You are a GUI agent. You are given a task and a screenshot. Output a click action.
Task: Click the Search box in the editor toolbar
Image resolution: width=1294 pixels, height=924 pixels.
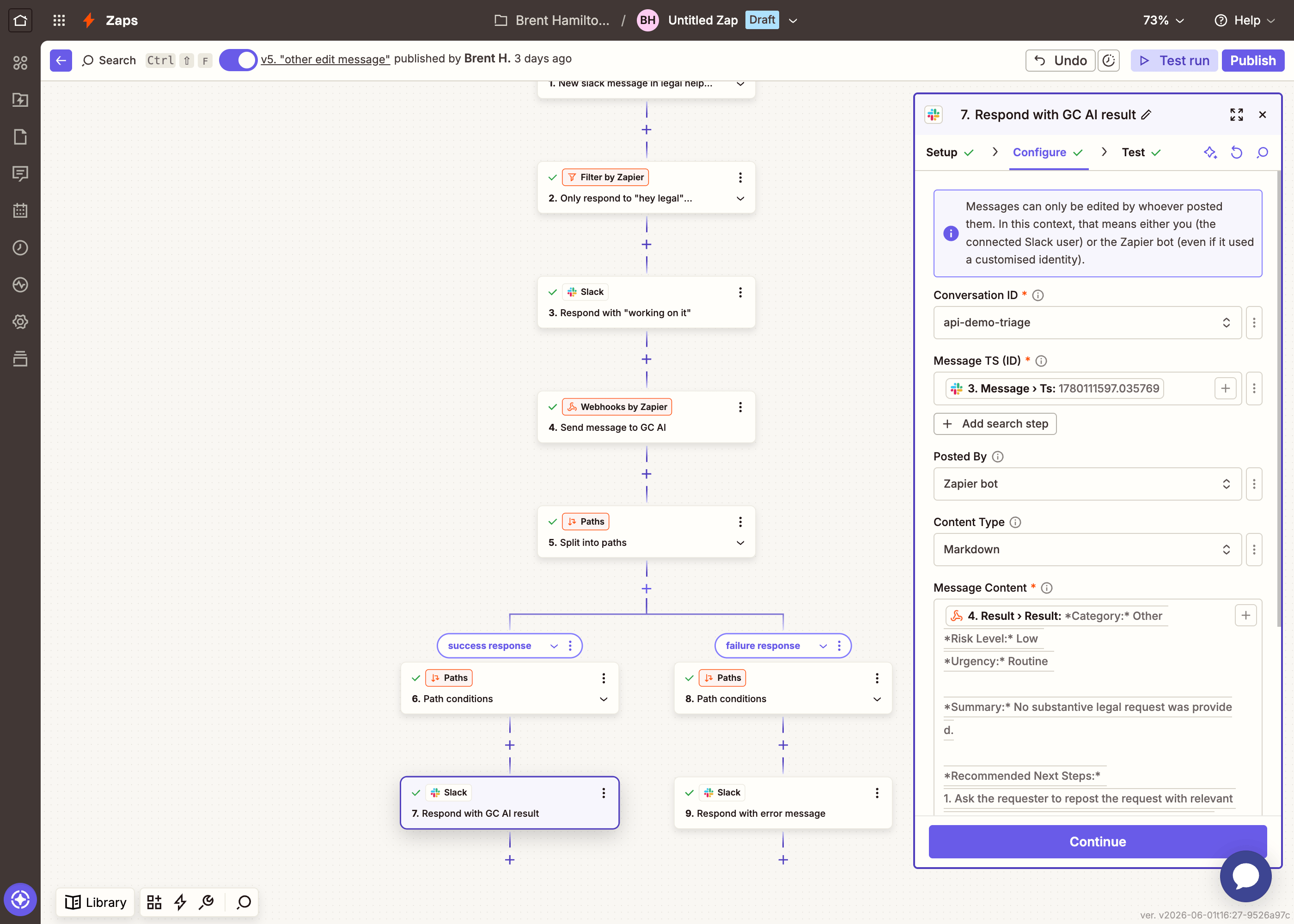coord(110,60)
